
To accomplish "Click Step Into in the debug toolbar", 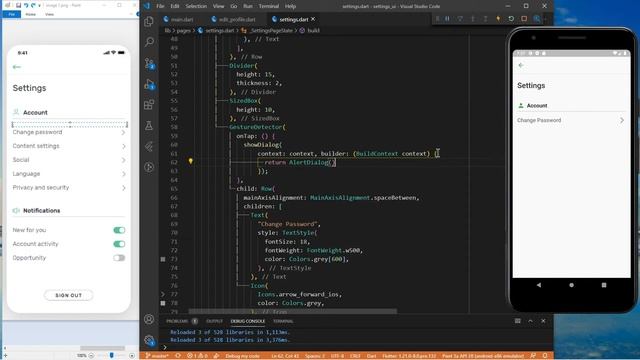I will coord(473,19).
